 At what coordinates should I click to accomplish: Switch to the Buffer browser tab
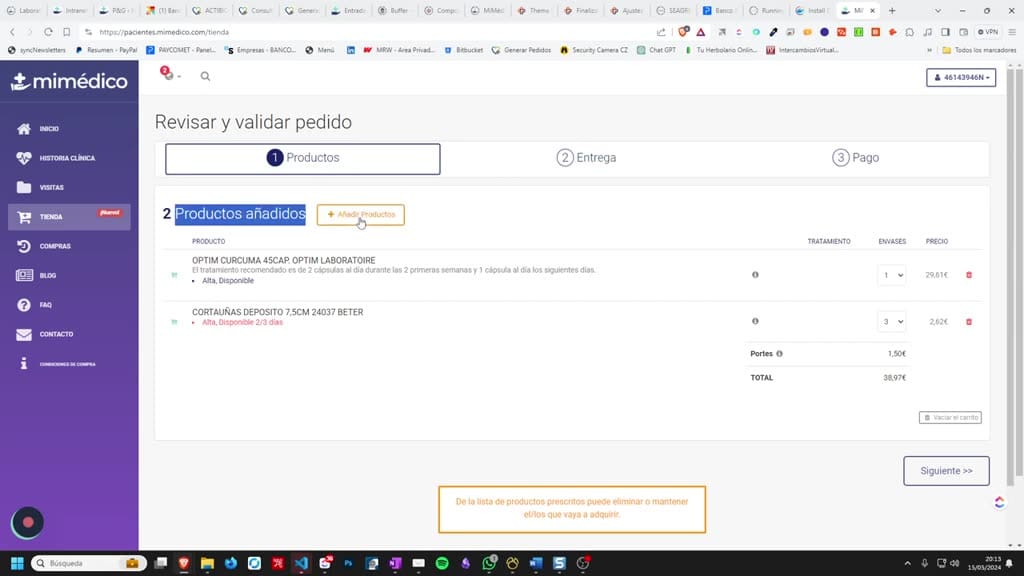pos(394,10)
